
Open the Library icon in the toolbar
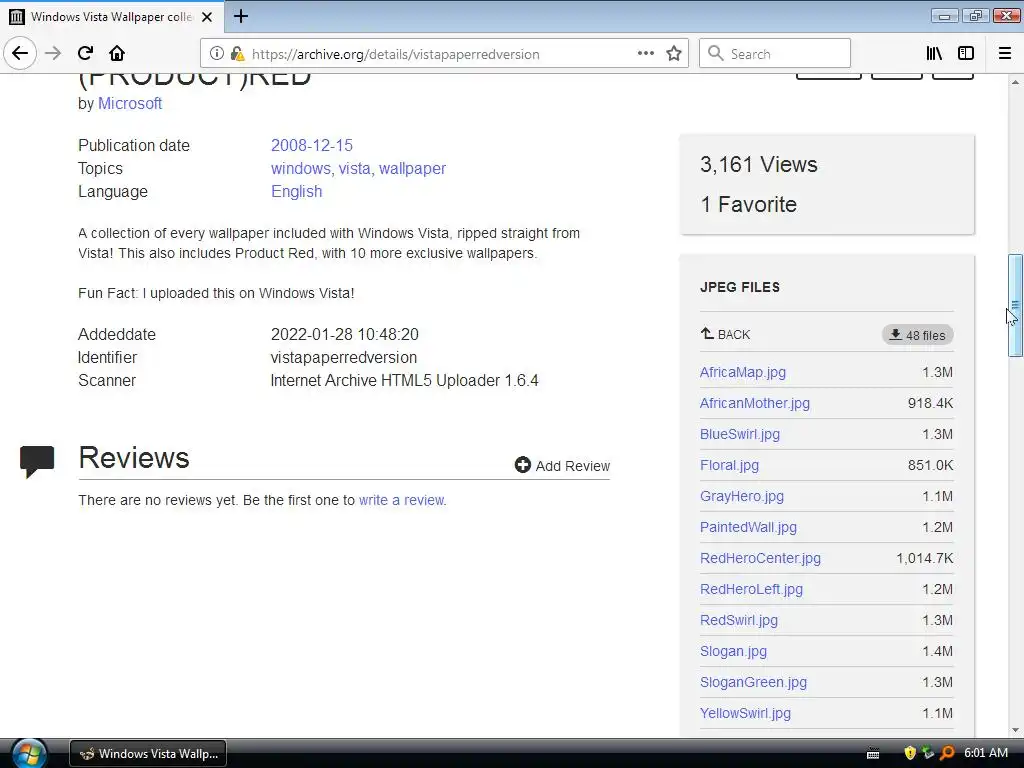[x=935, y=54]
